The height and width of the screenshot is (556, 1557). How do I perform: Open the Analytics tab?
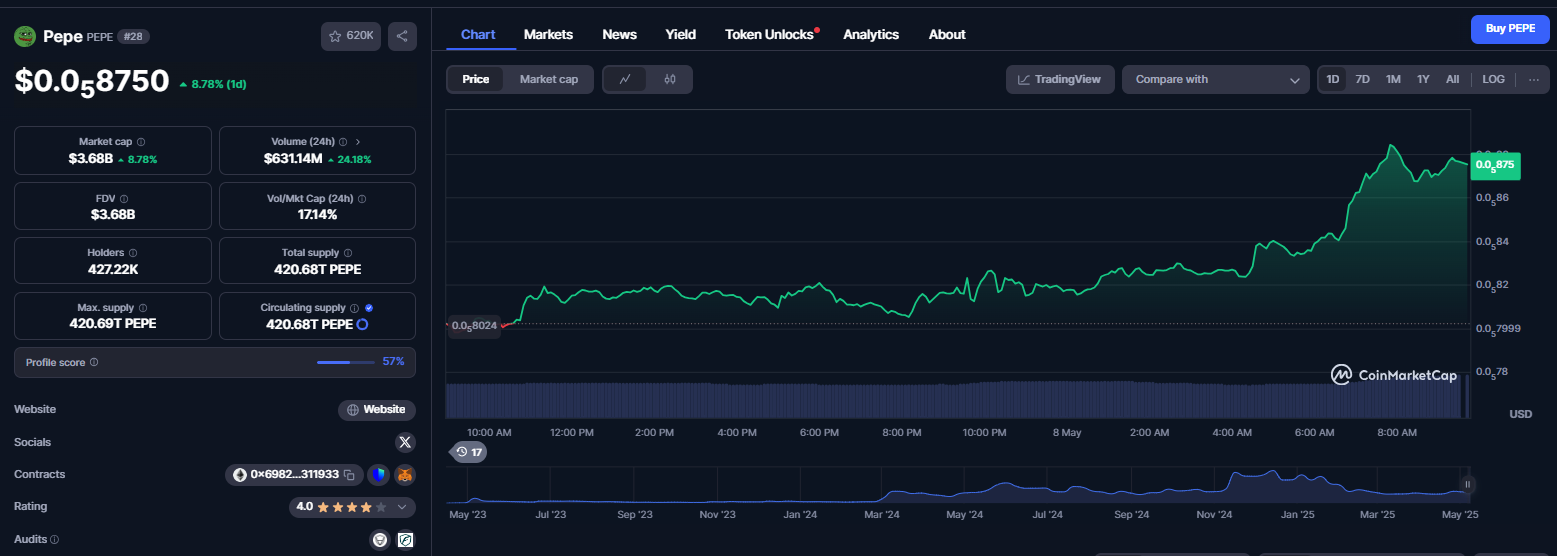click(871, 34)
